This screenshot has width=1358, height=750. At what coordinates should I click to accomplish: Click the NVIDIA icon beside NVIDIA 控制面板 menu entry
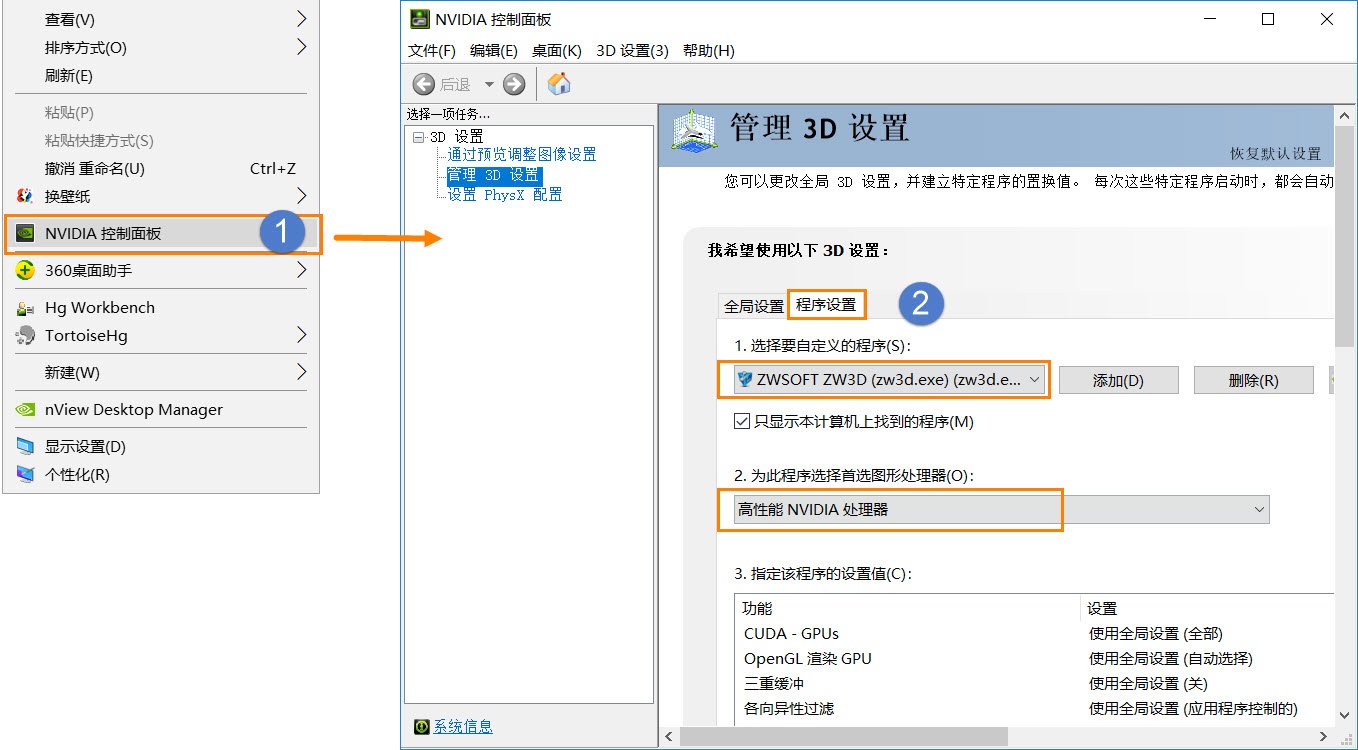pyautogui.click(x=26, y=234)
